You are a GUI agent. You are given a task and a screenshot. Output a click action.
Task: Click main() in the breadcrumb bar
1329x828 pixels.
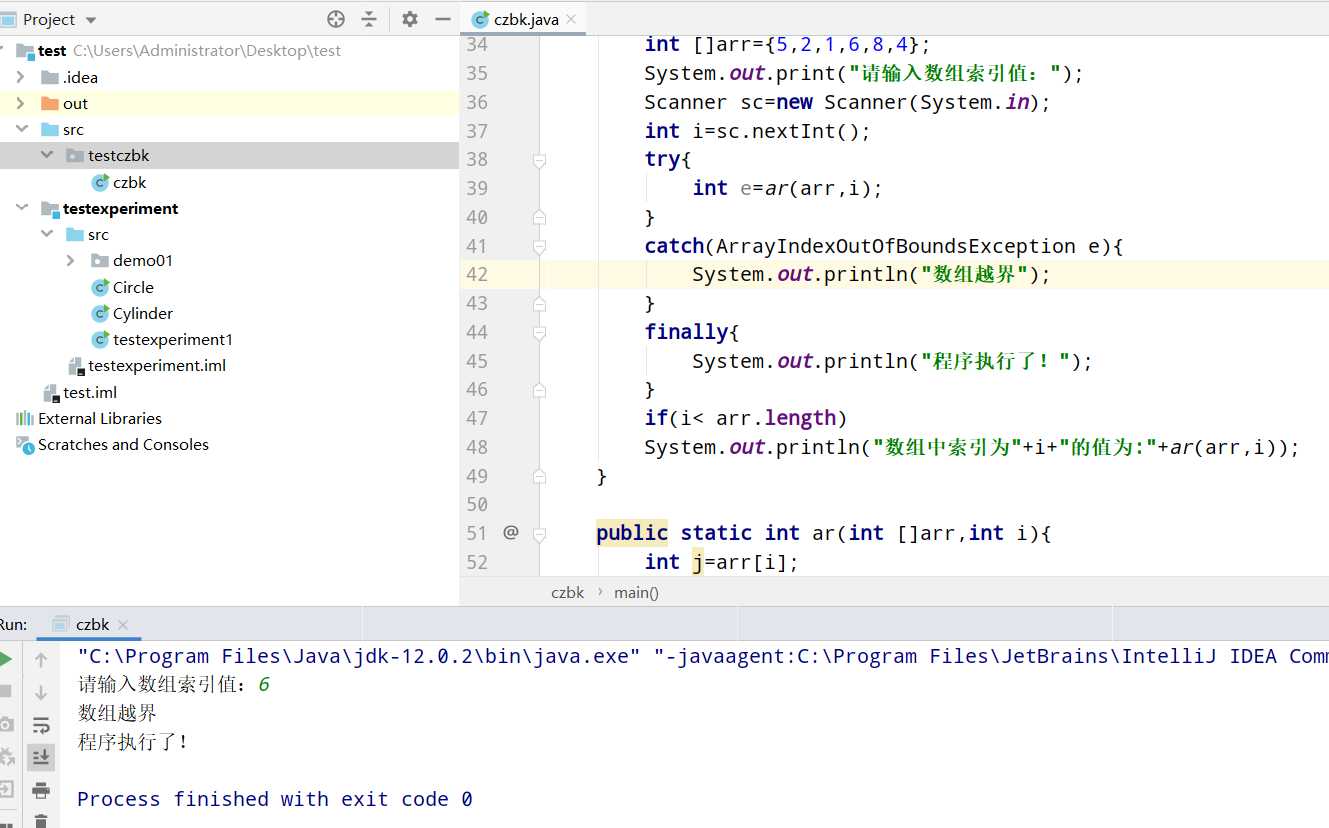point(636,592)
